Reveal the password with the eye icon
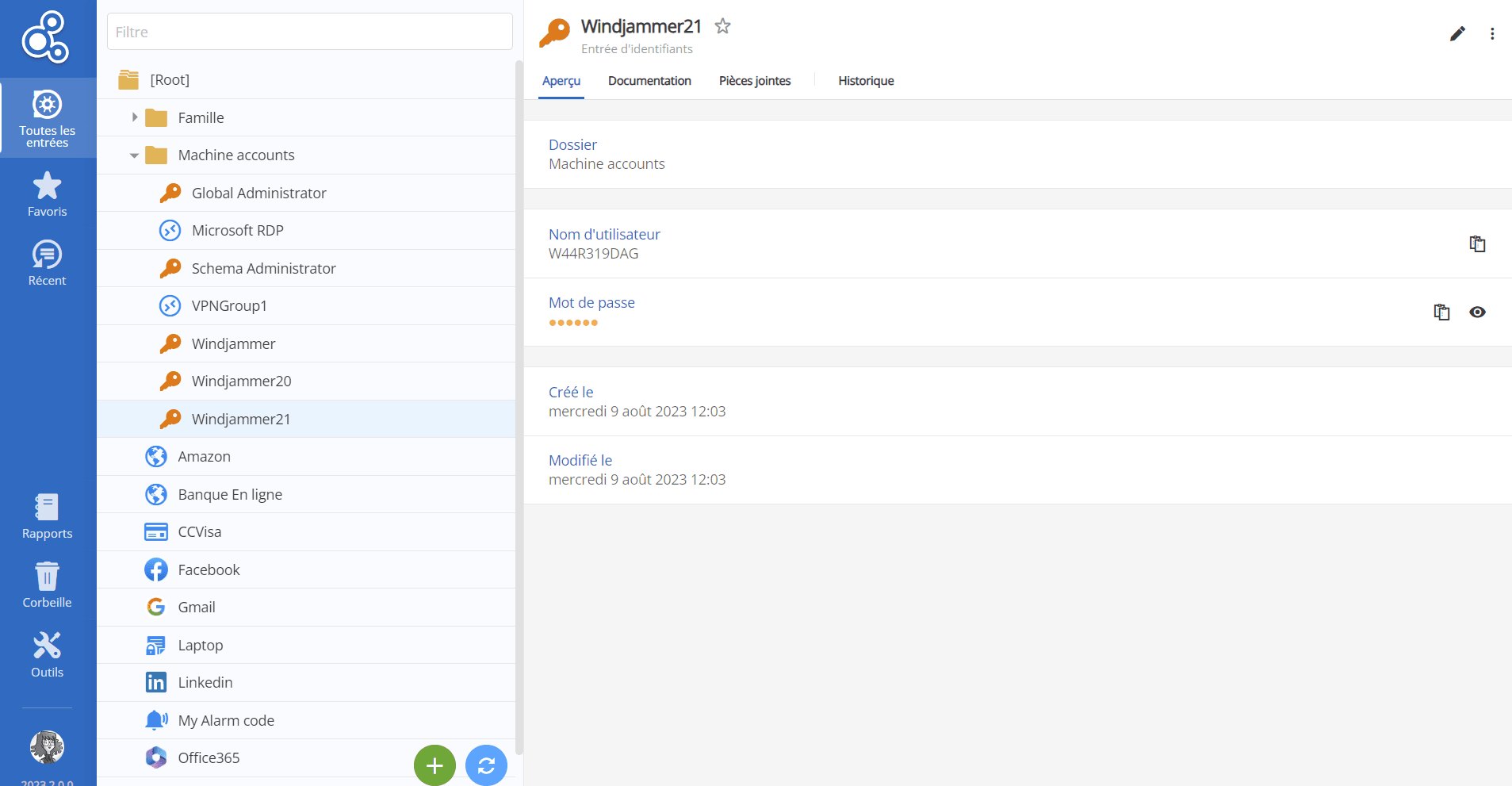Viewport: 1512px width, 786px height. point(1477,312)
